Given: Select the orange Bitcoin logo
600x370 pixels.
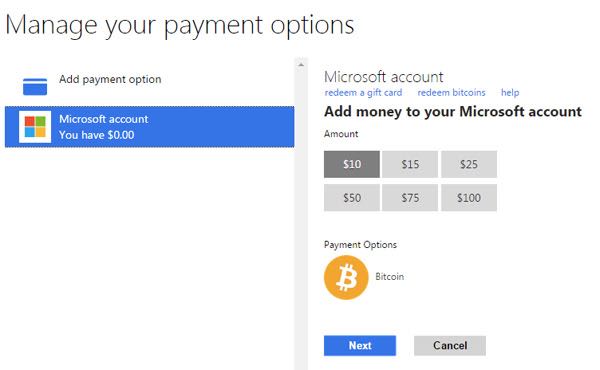Looking at the screenshot, I should (x=346, y=277).
